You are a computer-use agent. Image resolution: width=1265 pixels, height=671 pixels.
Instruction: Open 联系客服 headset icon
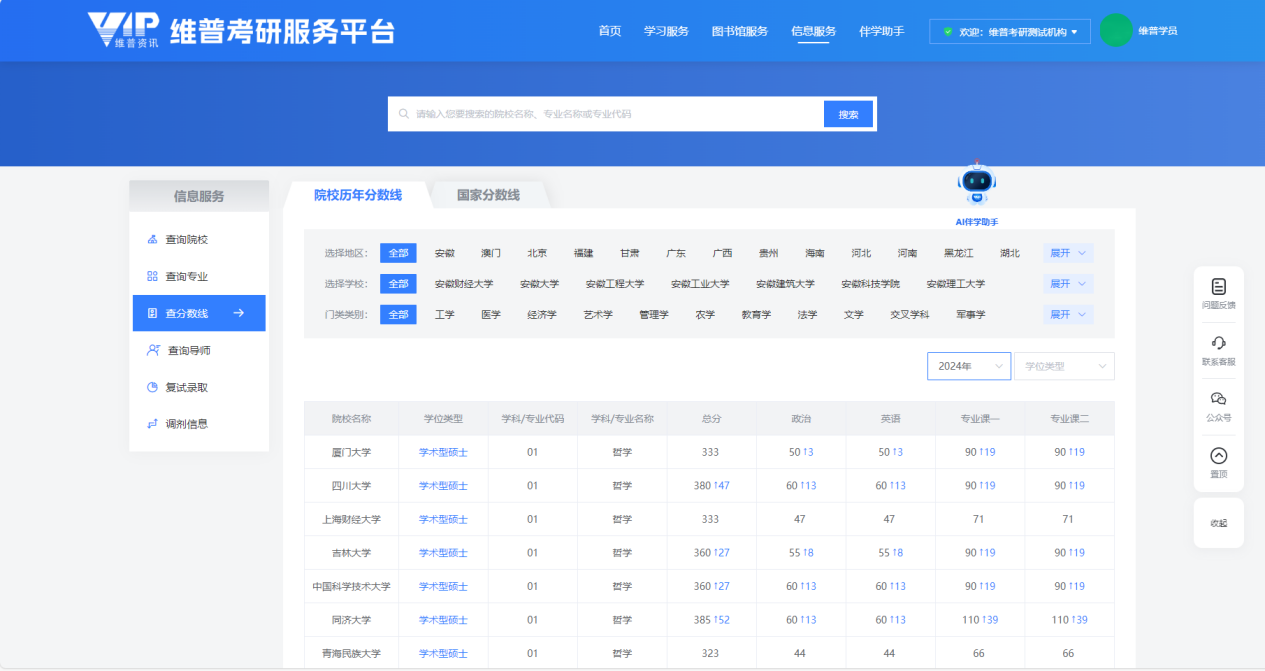[x=1218, y=343]
